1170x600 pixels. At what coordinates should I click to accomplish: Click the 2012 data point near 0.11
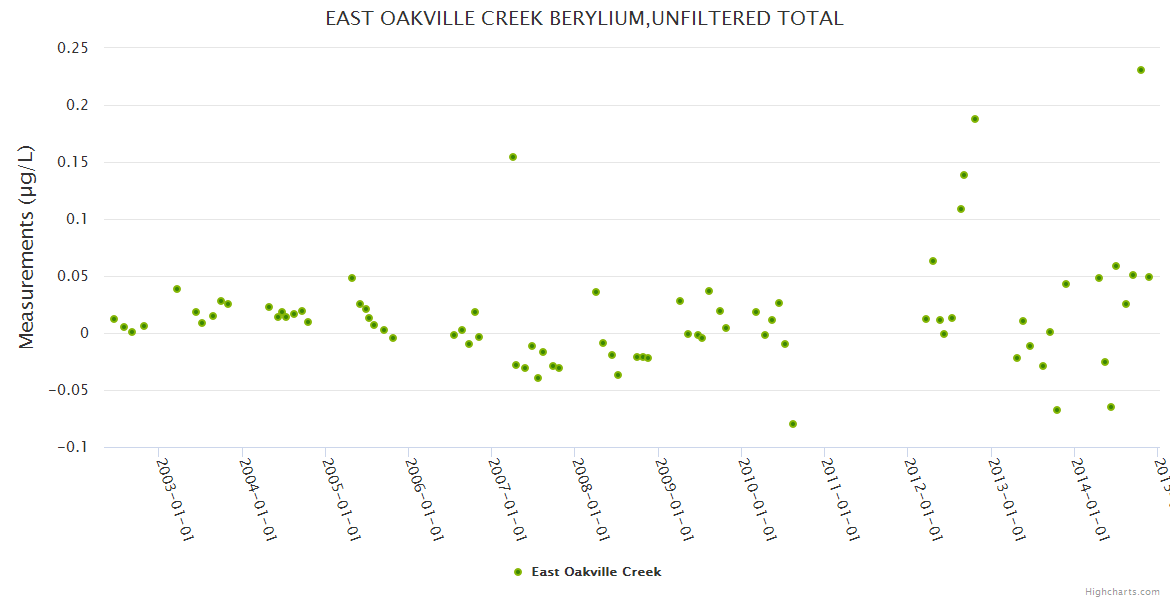click(x=961, y=209)
